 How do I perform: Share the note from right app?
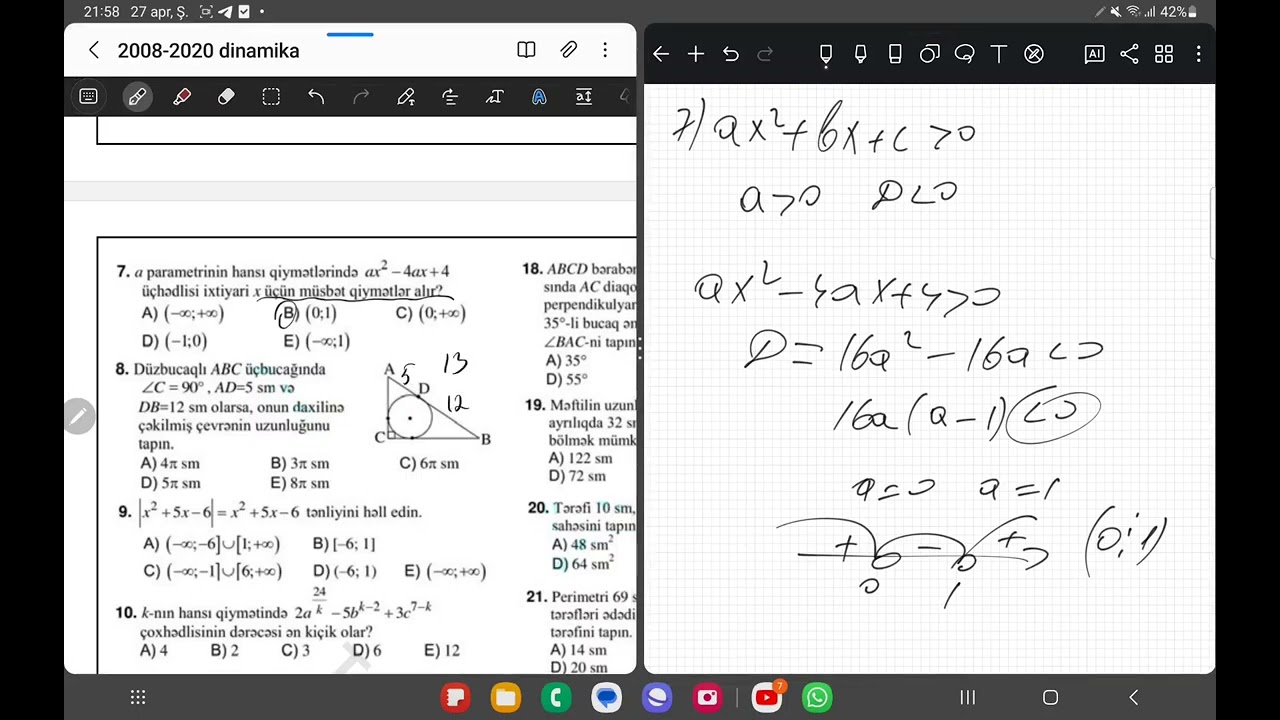tap(1129, 54)
